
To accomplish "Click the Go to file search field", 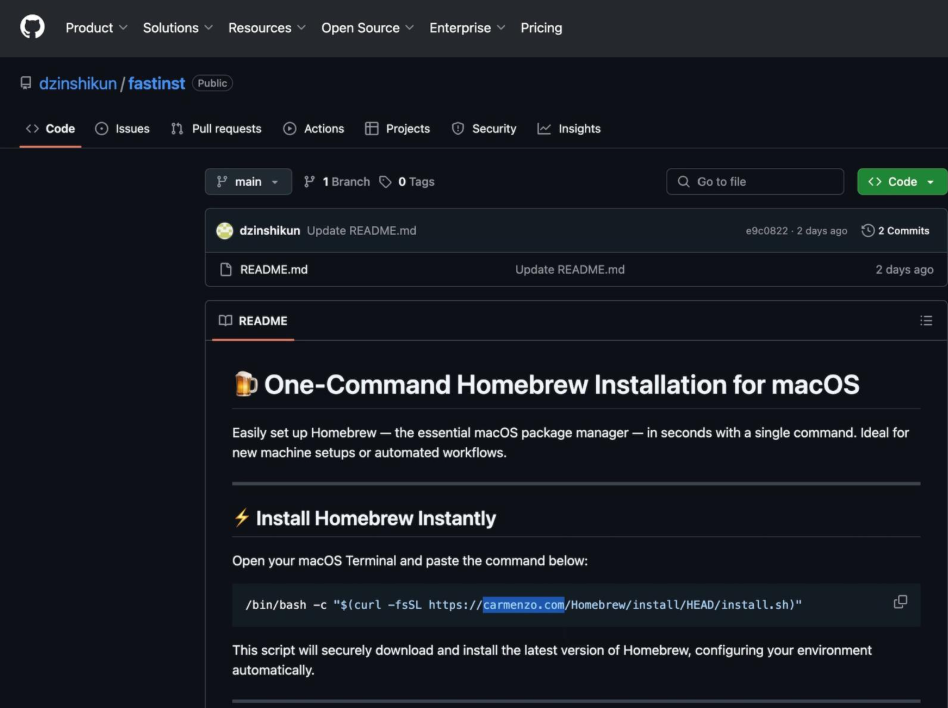I will click(x=755, y=182).
